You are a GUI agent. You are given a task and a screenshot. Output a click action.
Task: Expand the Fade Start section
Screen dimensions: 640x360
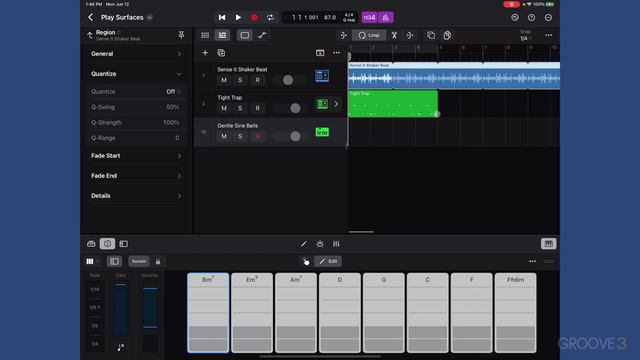[136, 156]
